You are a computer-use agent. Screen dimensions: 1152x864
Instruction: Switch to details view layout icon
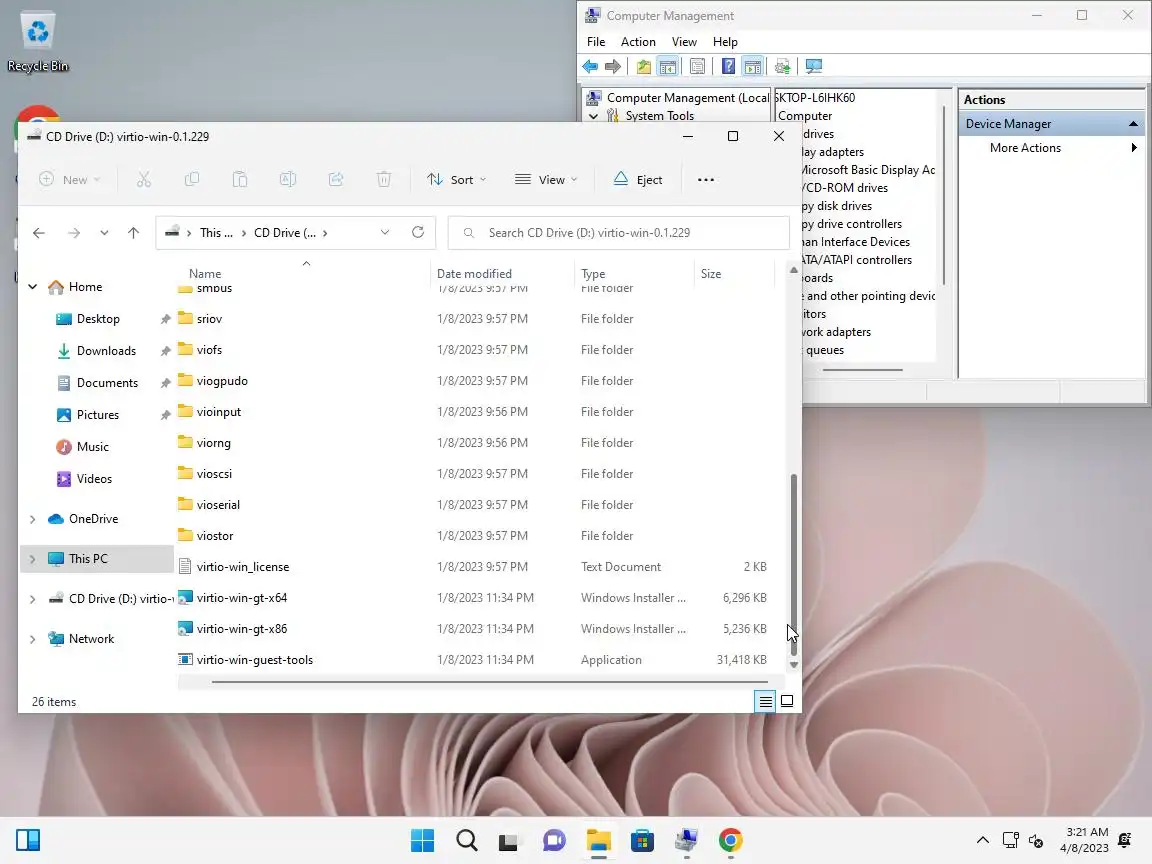pos(765,702)
